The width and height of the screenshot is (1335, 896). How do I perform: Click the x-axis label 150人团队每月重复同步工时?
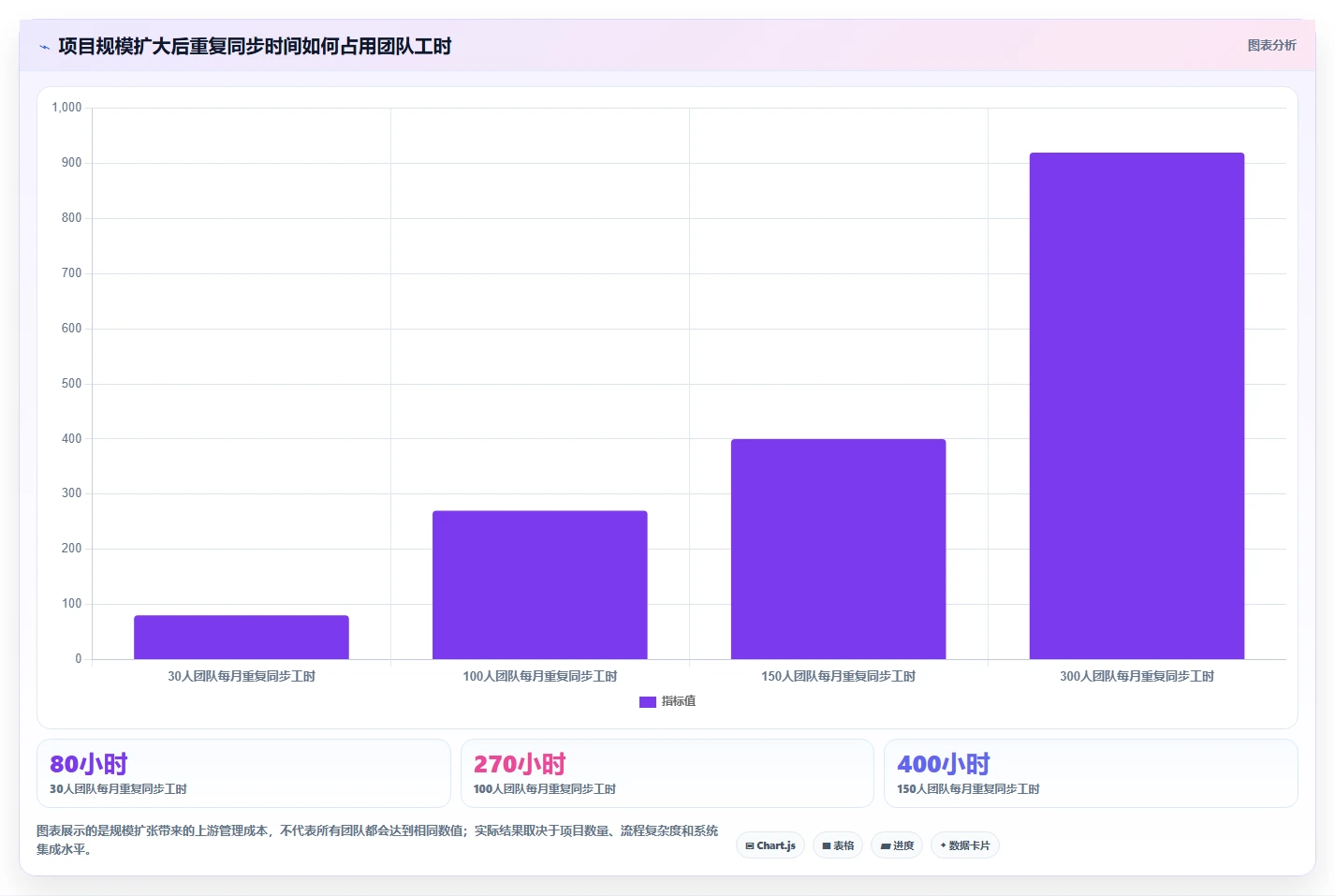[839, 676]
